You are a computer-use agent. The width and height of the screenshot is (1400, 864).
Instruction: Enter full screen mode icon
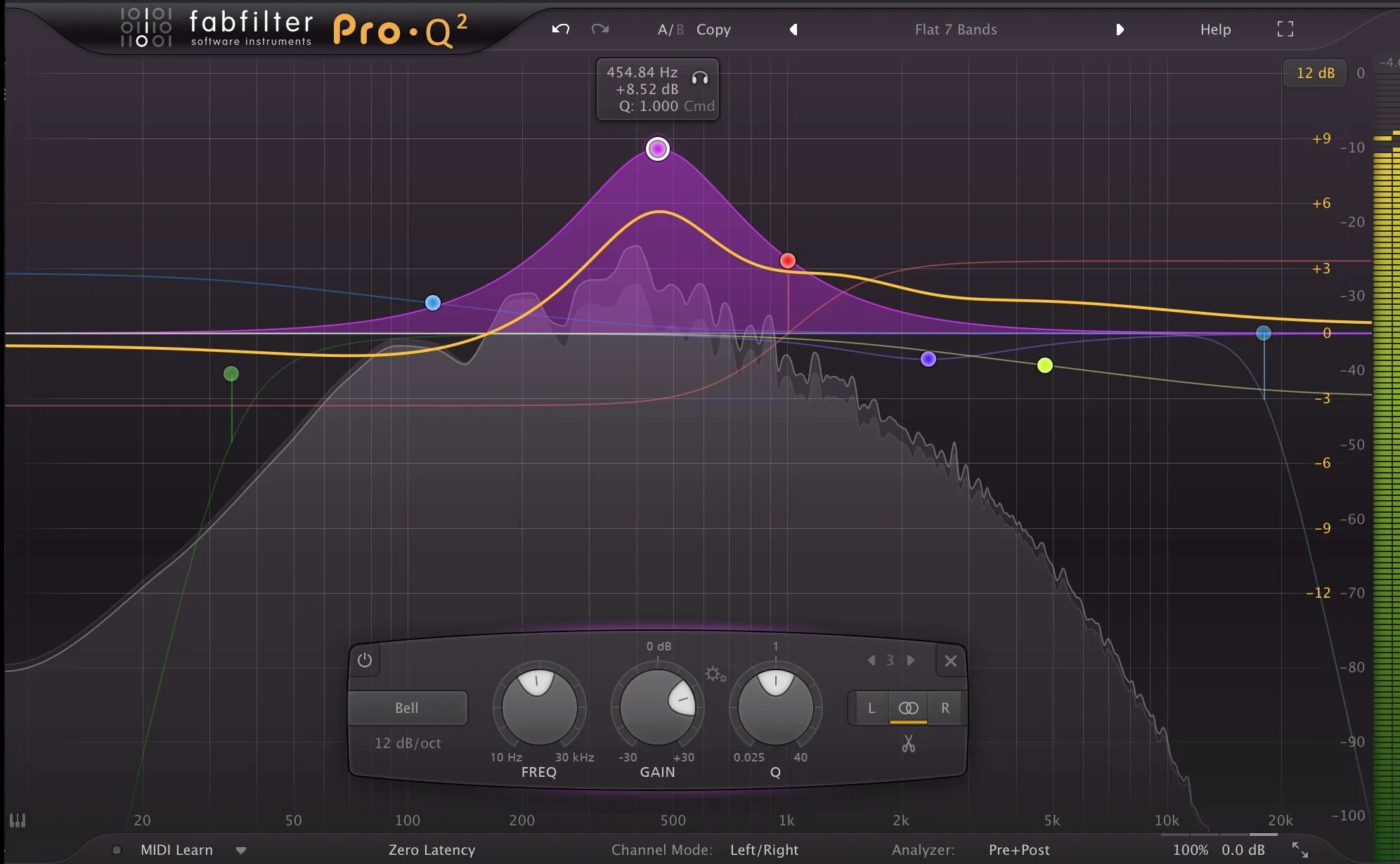coord(1285,29)
